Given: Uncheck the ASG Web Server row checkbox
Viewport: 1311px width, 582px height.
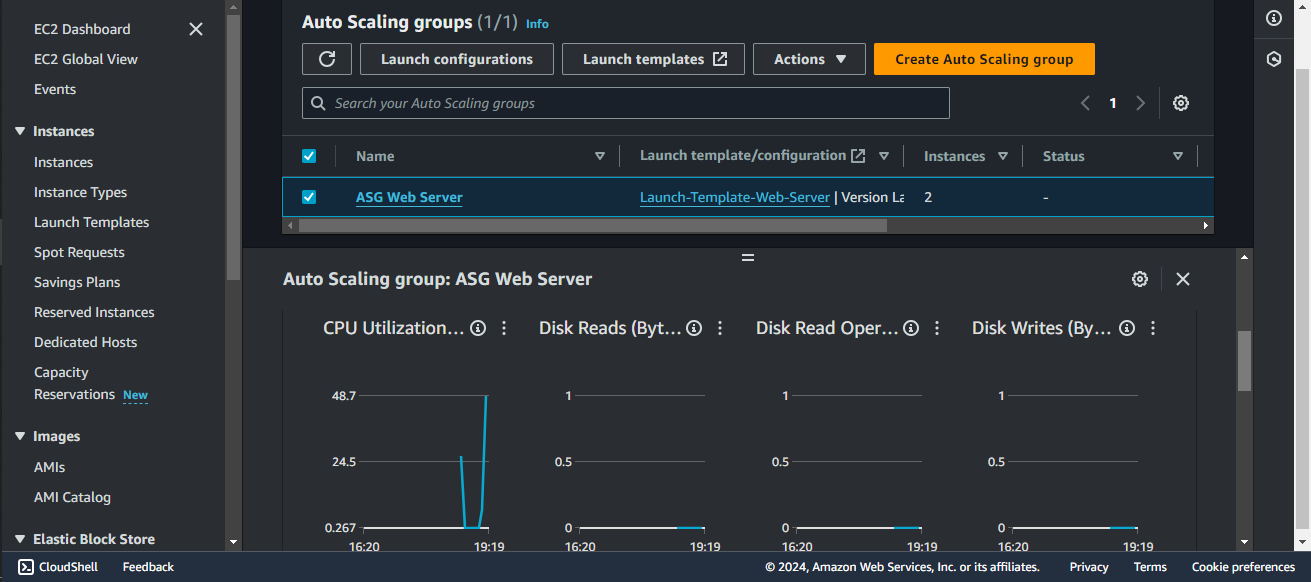Looking at the screenshot, I should (309, 197).
